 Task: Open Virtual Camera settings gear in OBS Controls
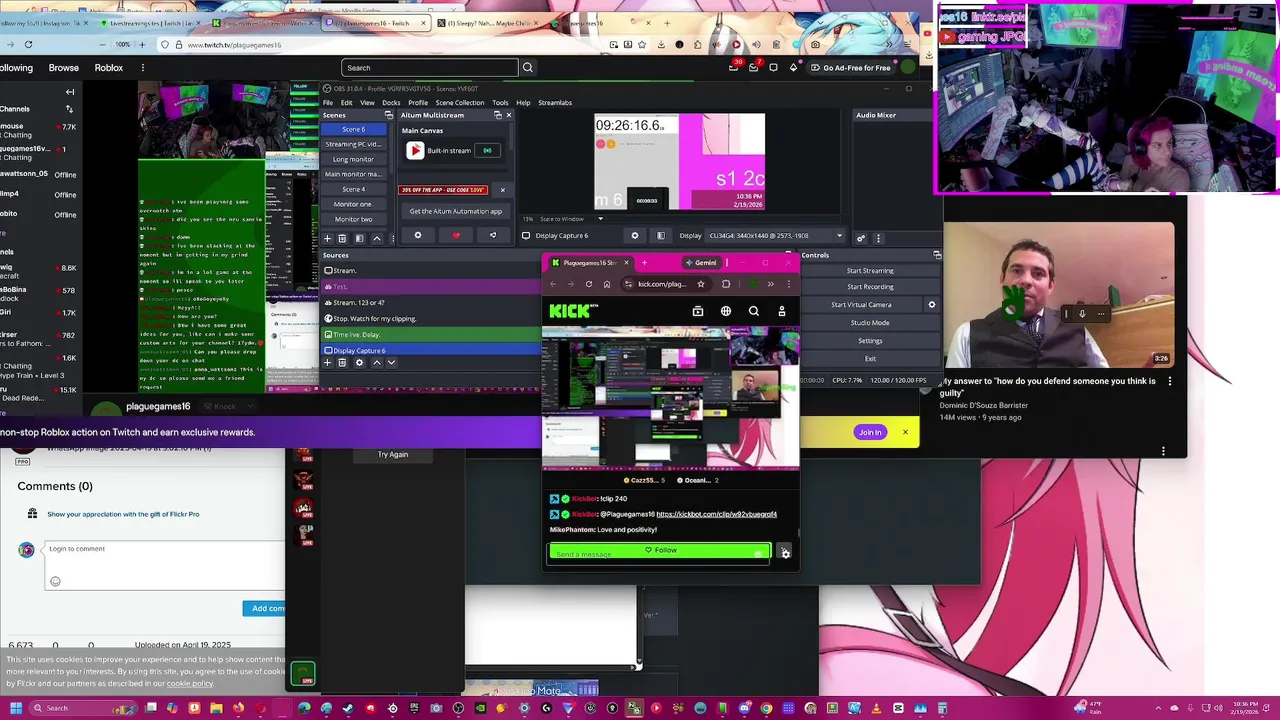click(932, 305)
